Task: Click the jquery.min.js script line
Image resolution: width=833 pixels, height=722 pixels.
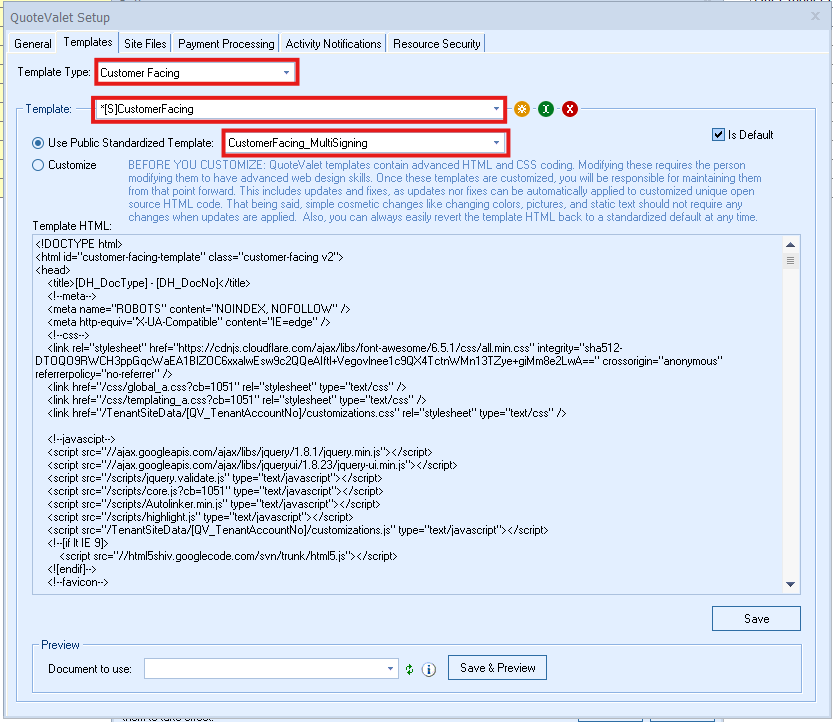Action: 240,452
